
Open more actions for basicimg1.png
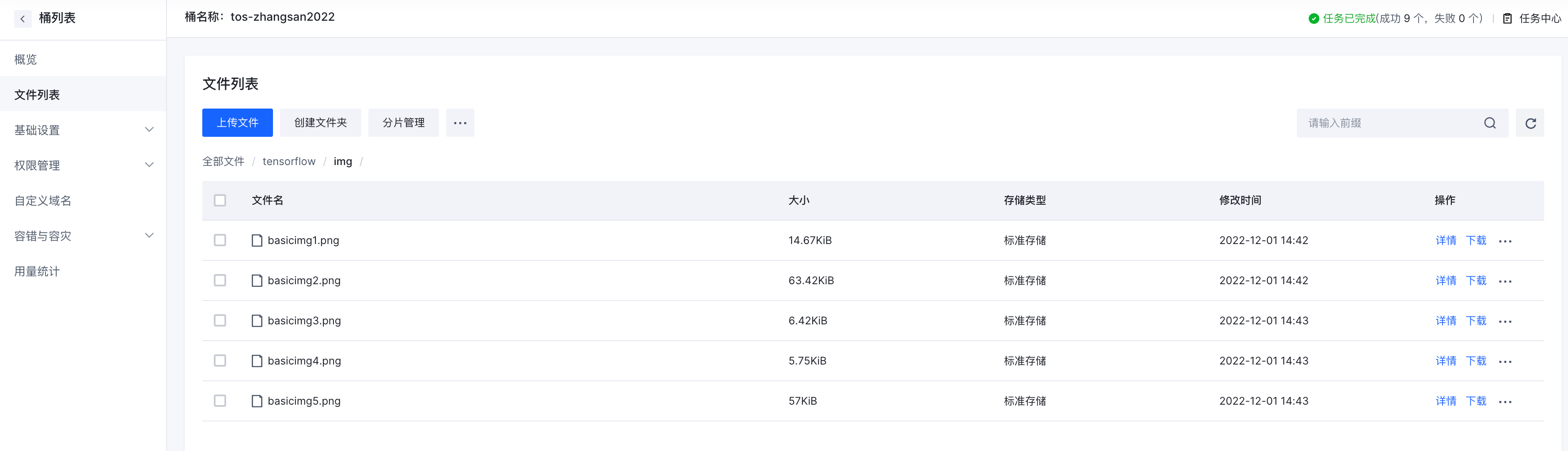point(1505,241)
